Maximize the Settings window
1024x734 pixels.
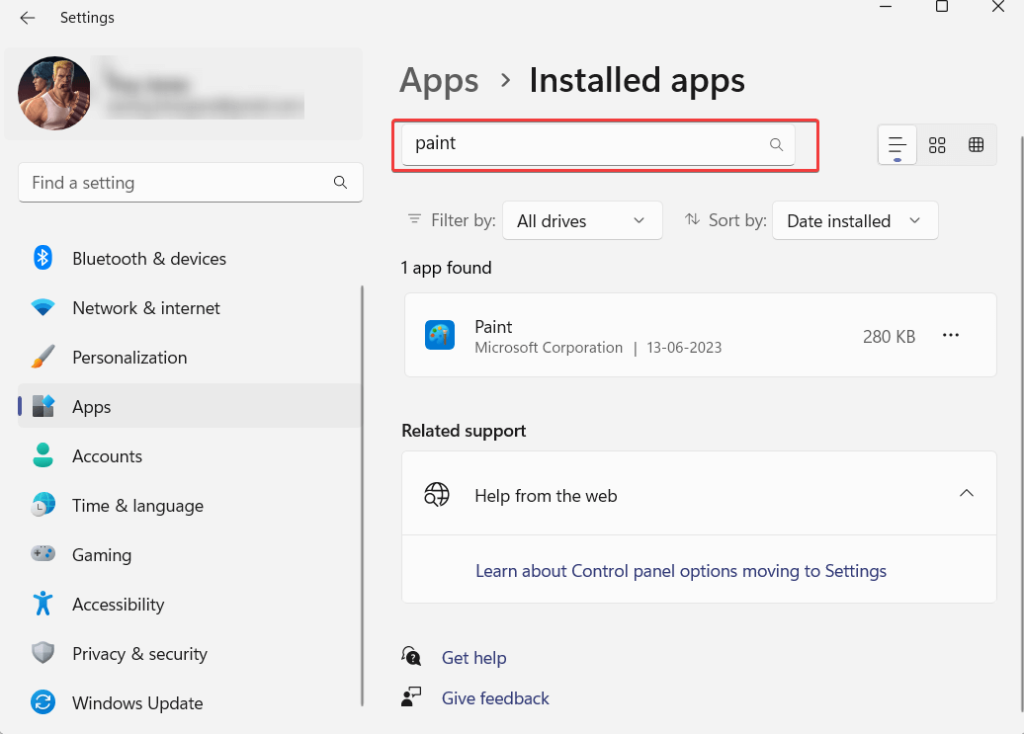pyautogui.click(x=942, y=7)
